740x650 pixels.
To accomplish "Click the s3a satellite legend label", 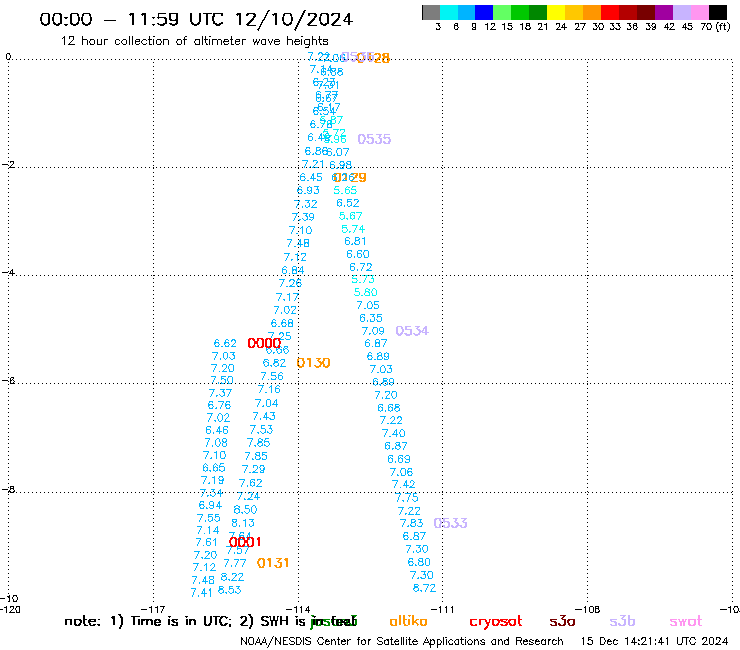I will point(562,621).
